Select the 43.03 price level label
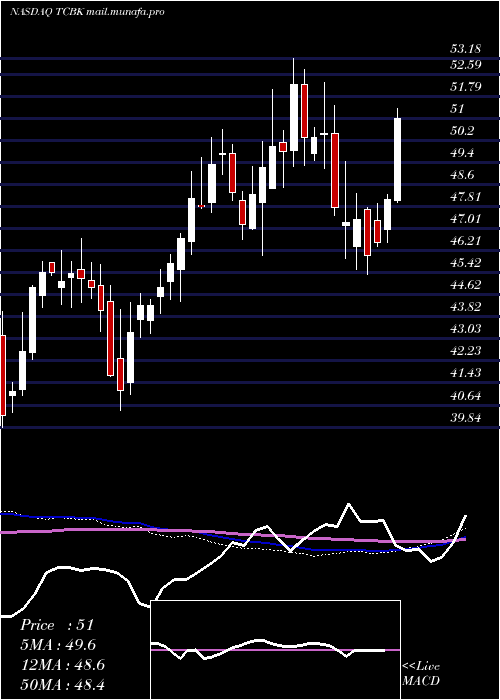The image size is (500, 700). click(466, 329)
